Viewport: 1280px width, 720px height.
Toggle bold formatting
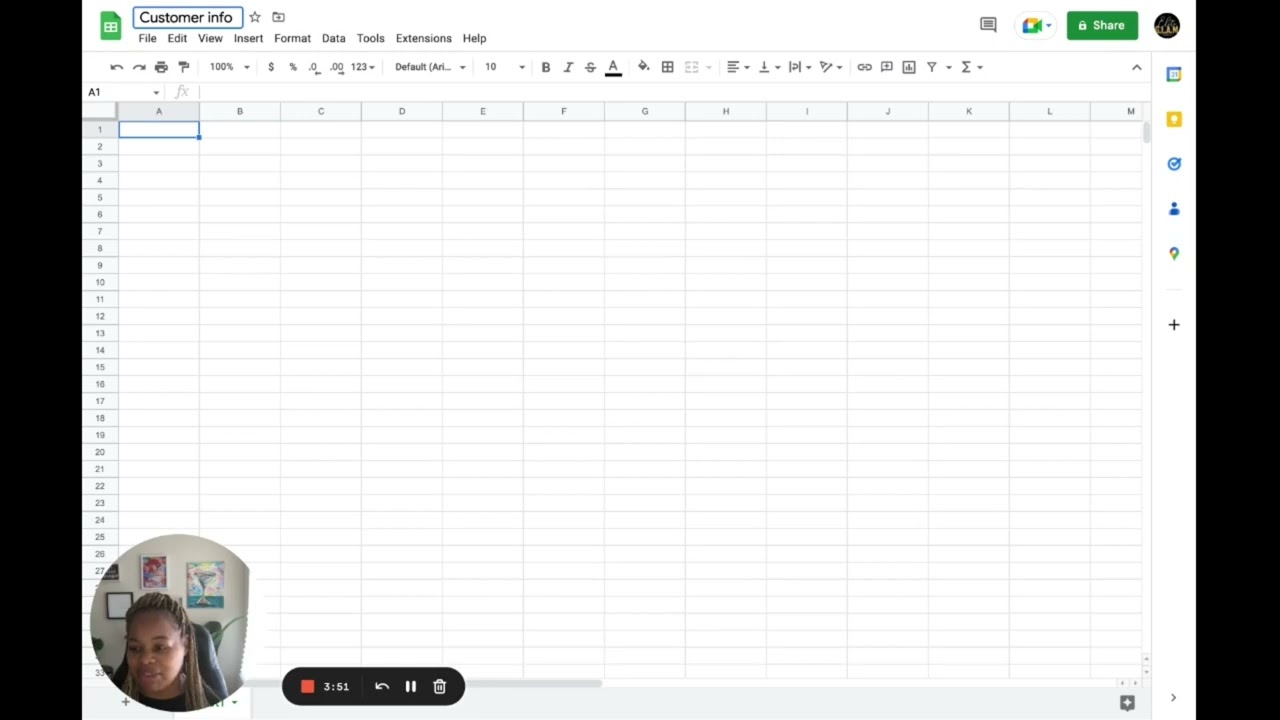(546, 67)
